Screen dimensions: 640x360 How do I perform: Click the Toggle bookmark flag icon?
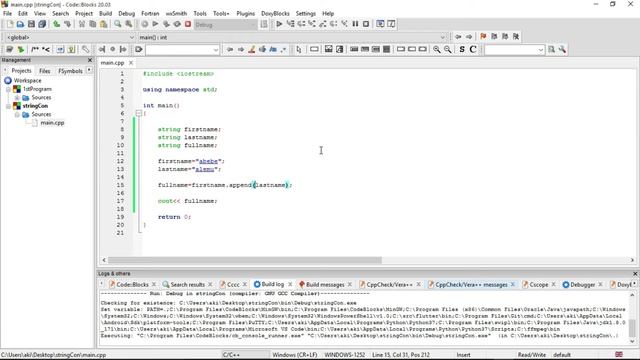tap(483, 37)
